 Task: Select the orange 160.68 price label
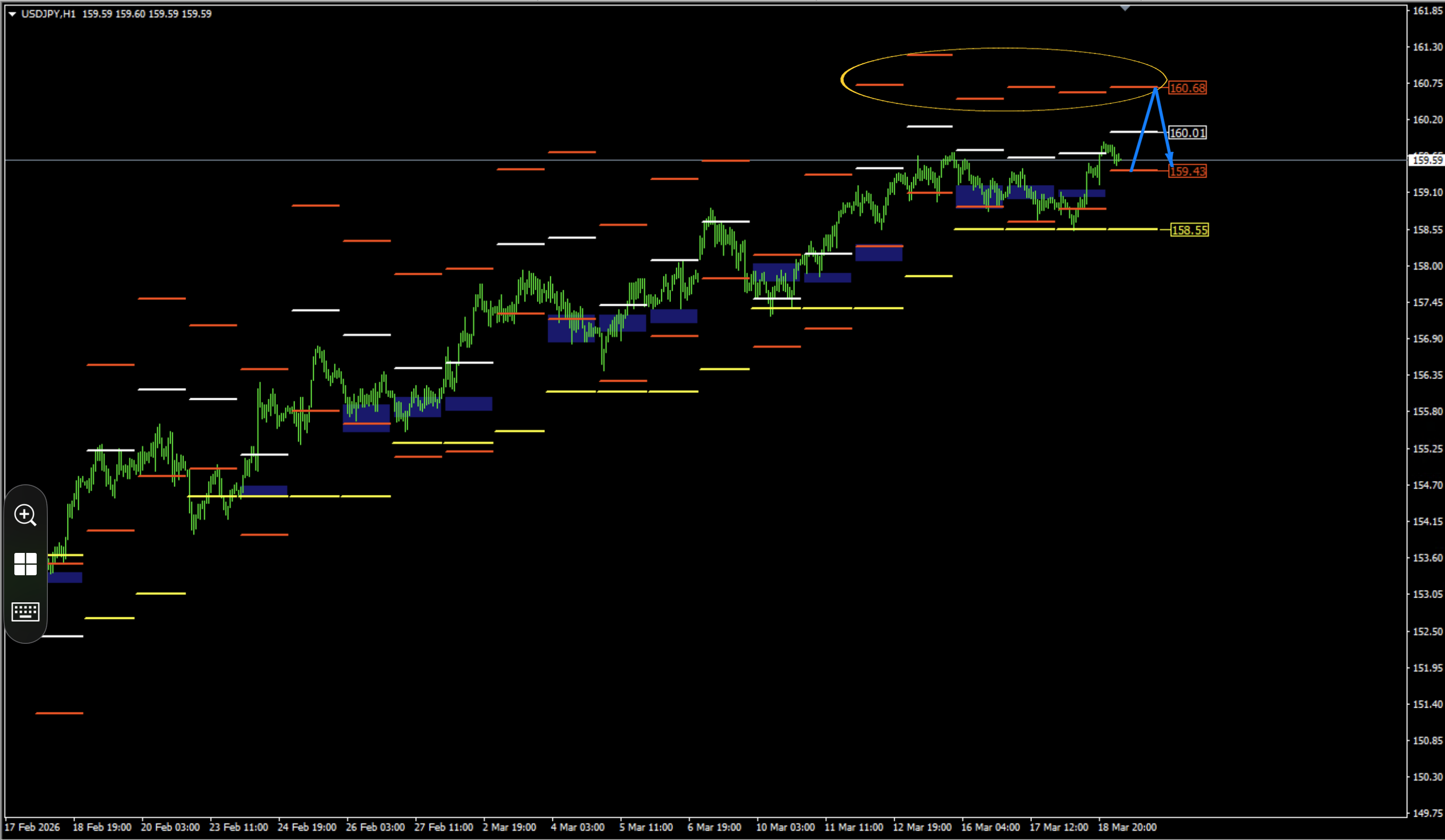pyautogui.click(x=1188, y=88)
